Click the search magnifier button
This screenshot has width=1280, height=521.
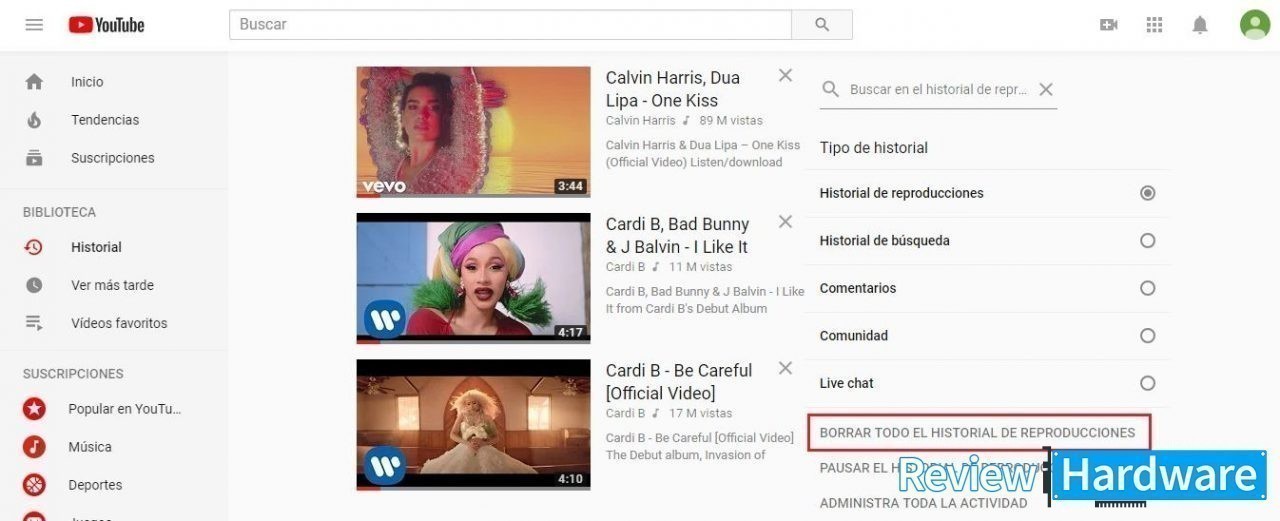pos(822,25)
